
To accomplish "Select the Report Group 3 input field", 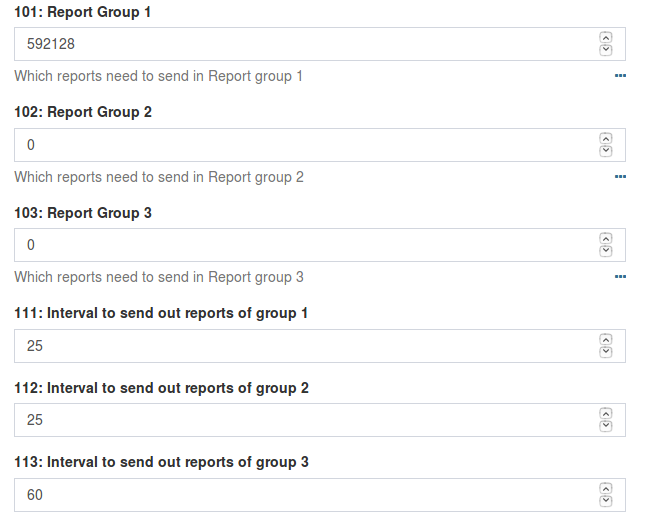I will tap(300, 245).
